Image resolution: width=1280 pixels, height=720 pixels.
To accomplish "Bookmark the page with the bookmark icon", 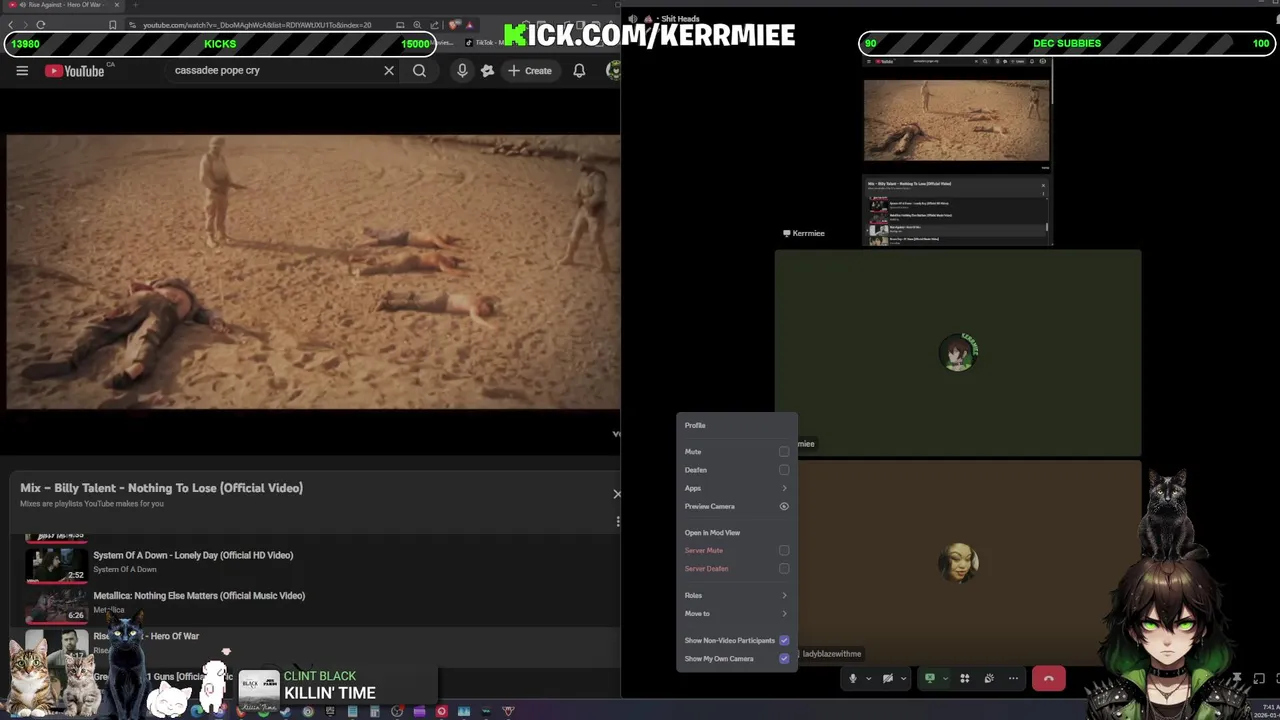I will (112, 25).
